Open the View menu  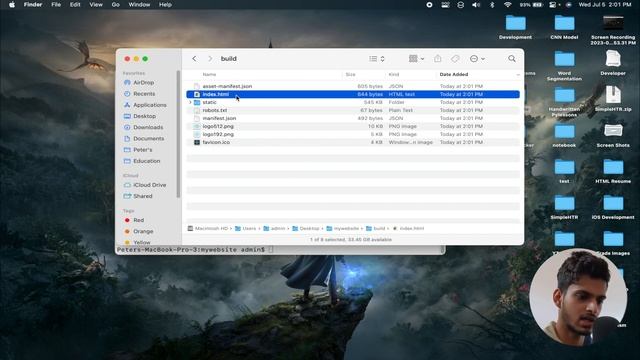(96, 5)
